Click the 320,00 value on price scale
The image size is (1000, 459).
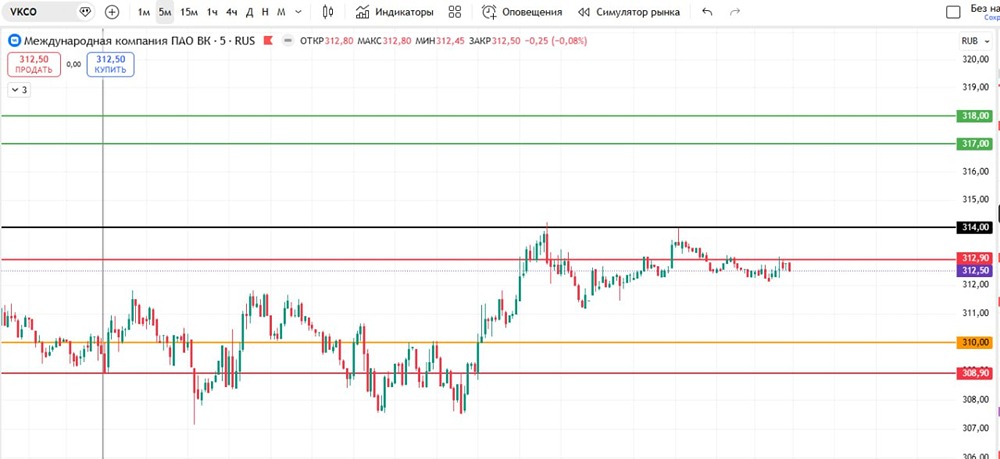(x=976, y=59)
